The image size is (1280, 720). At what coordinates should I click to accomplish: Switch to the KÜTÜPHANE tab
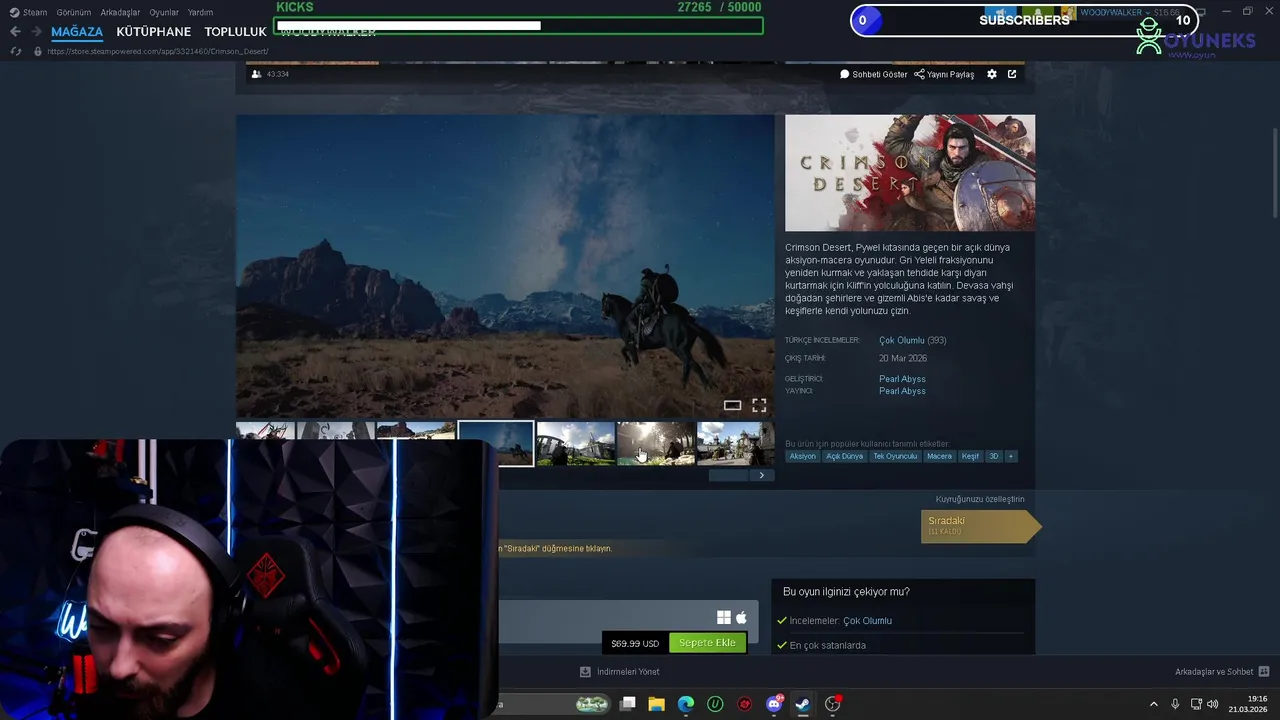pos(153,31)
